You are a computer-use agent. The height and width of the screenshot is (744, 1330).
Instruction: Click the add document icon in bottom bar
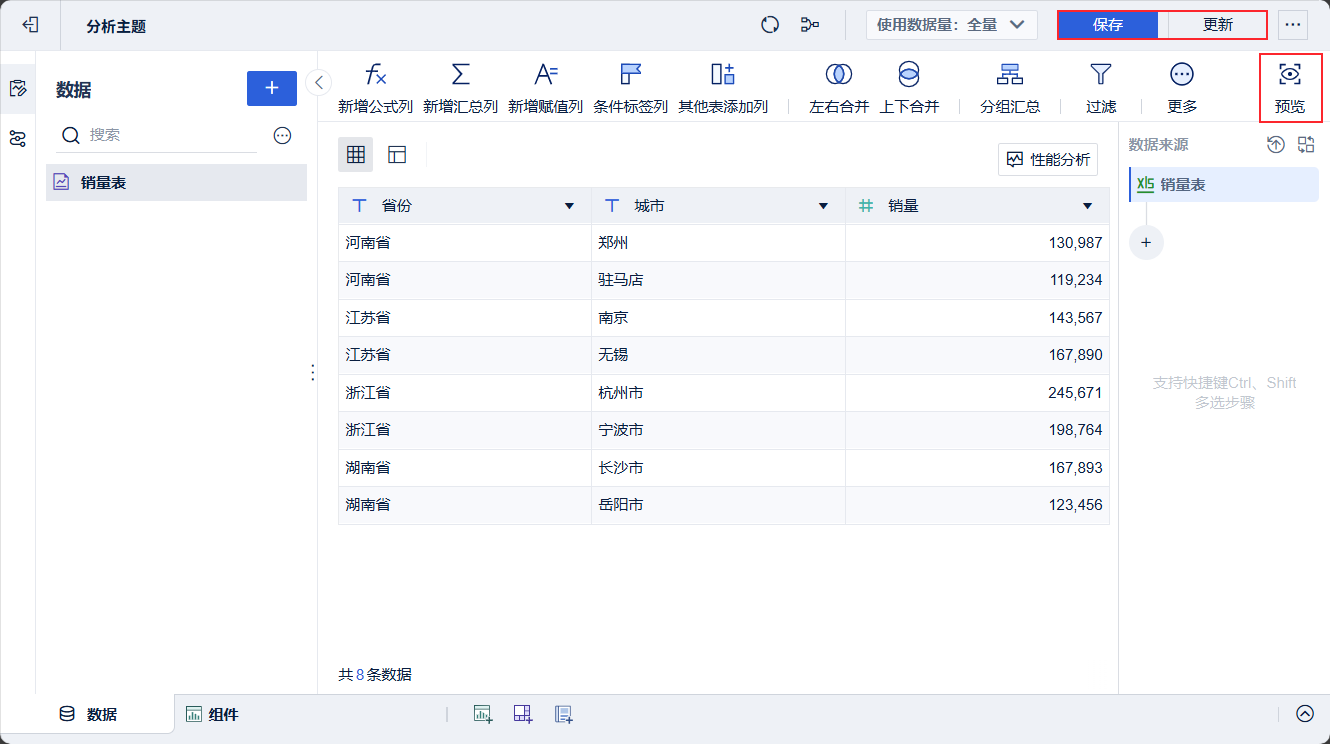[564, 714]
